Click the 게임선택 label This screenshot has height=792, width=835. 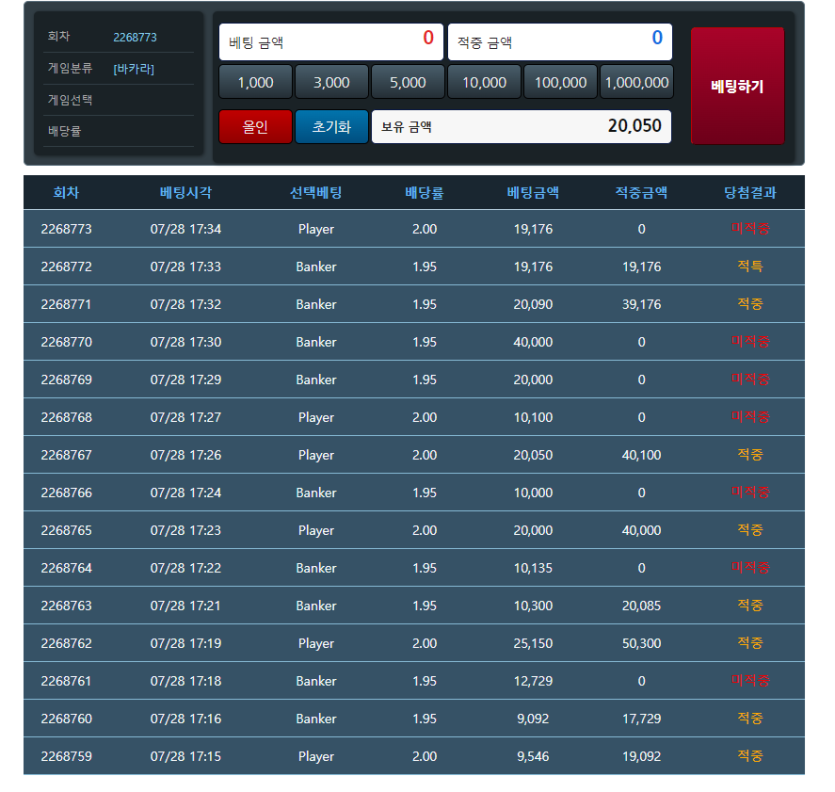[x=70, y=100]
